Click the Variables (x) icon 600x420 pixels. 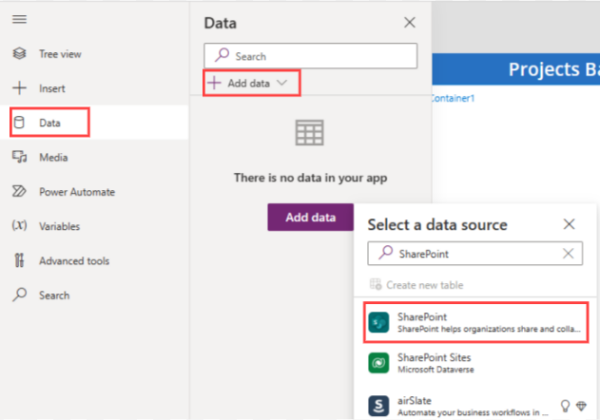point(19,225)
